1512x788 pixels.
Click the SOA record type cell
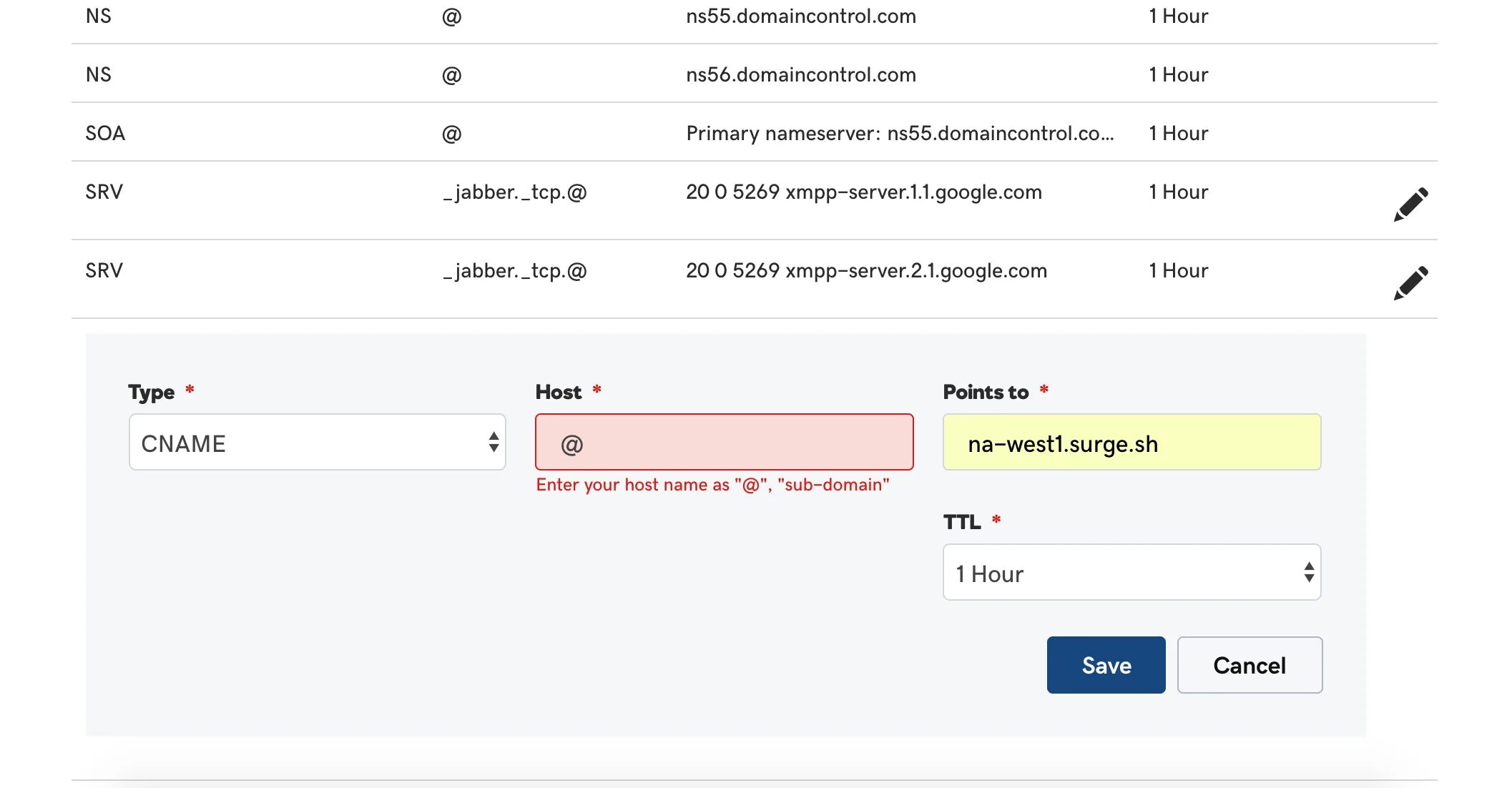(105, 134)
